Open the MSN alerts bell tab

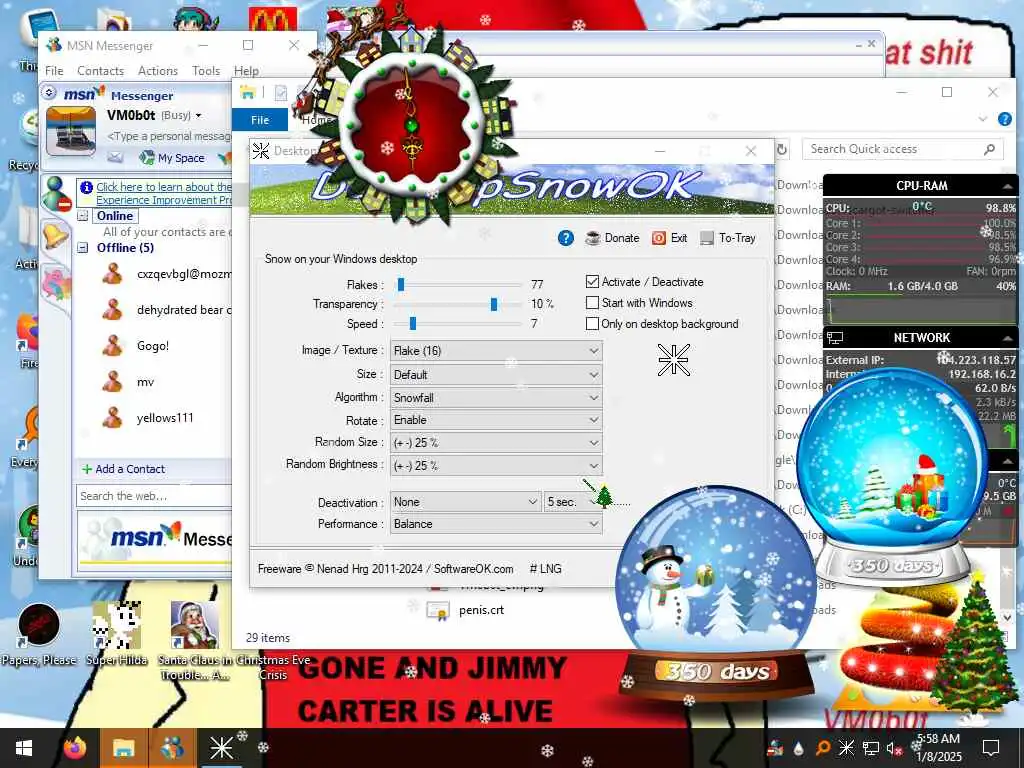[55, 235]
